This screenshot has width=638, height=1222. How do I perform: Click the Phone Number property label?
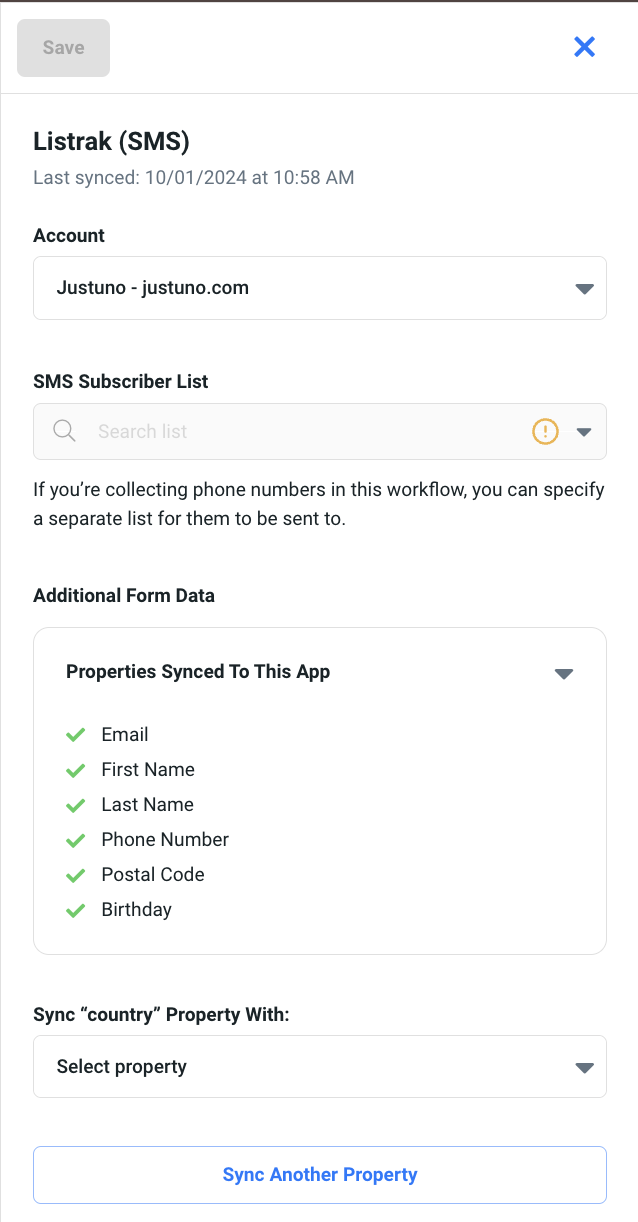165,840
